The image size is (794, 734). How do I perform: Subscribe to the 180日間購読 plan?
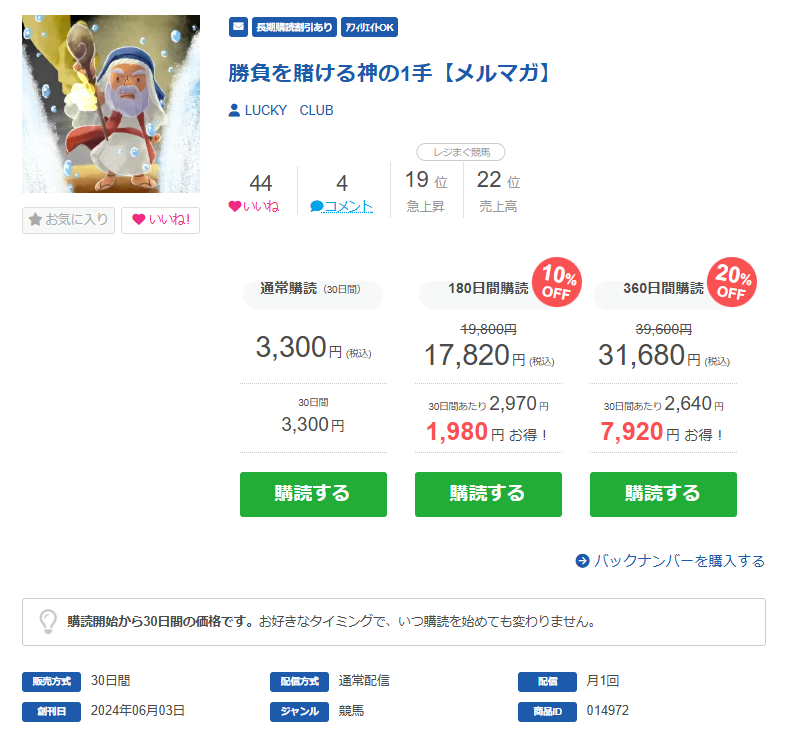click(x=488, y=494)
